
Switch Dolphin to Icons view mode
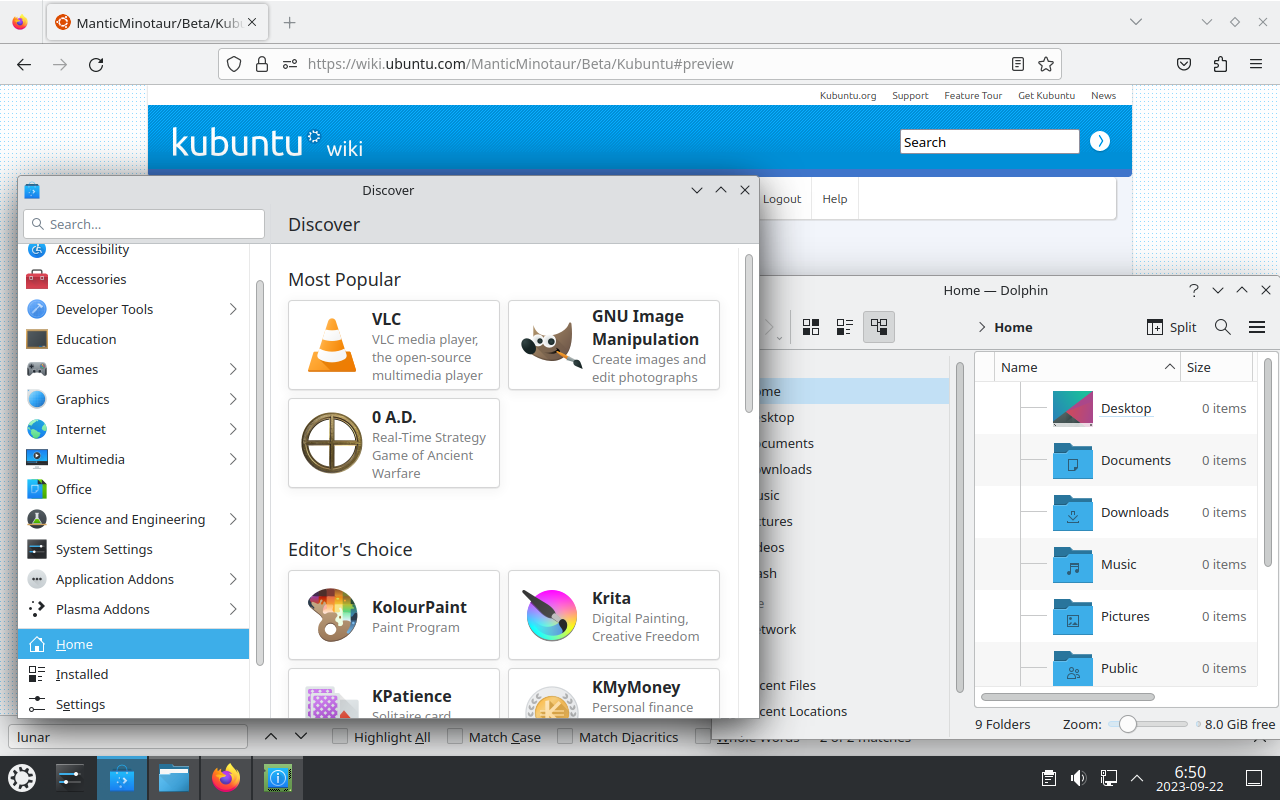pyautogui.click(x=811, y=327)
